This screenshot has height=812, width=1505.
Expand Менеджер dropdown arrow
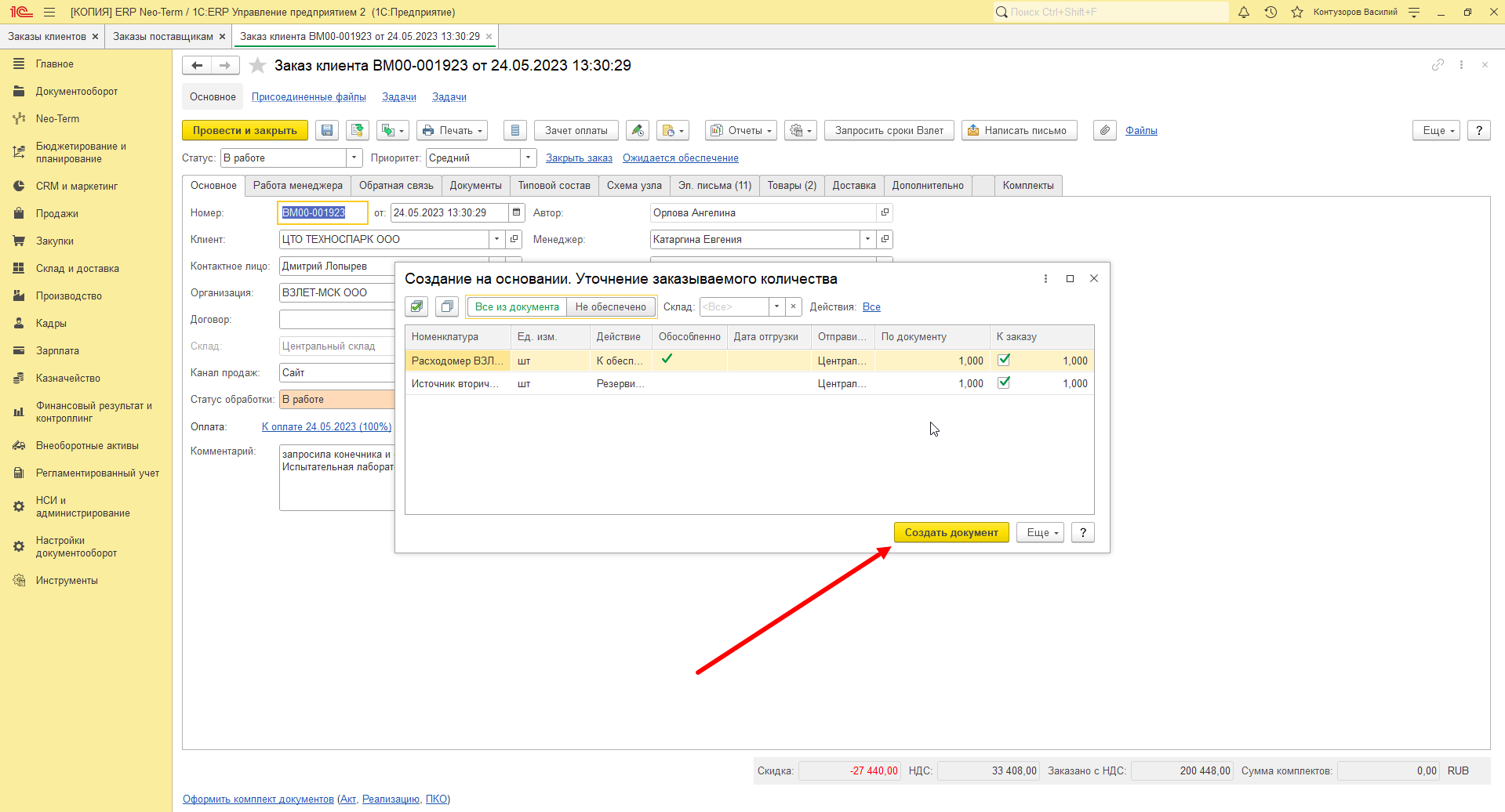[867, 239]
